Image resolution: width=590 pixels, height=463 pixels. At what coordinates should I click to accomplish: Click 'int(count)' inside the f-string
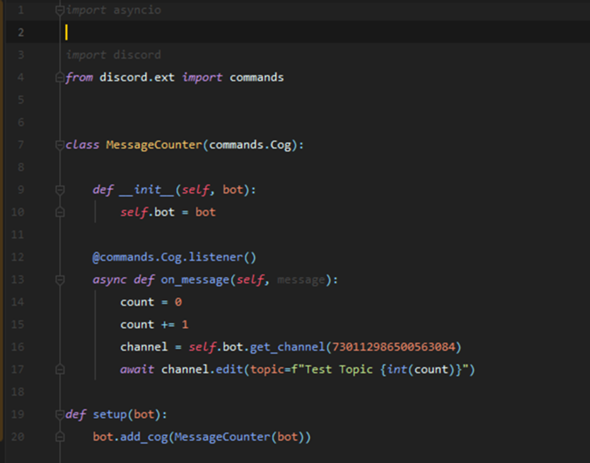tap(421, 369)
